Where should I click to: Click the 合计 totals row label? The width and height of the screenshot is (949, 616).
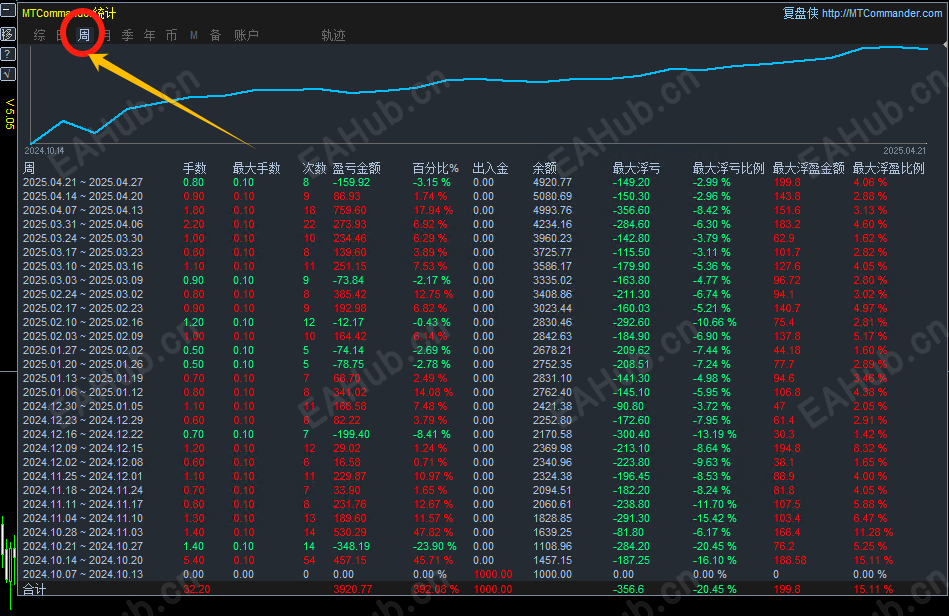(x=34, y=589)
